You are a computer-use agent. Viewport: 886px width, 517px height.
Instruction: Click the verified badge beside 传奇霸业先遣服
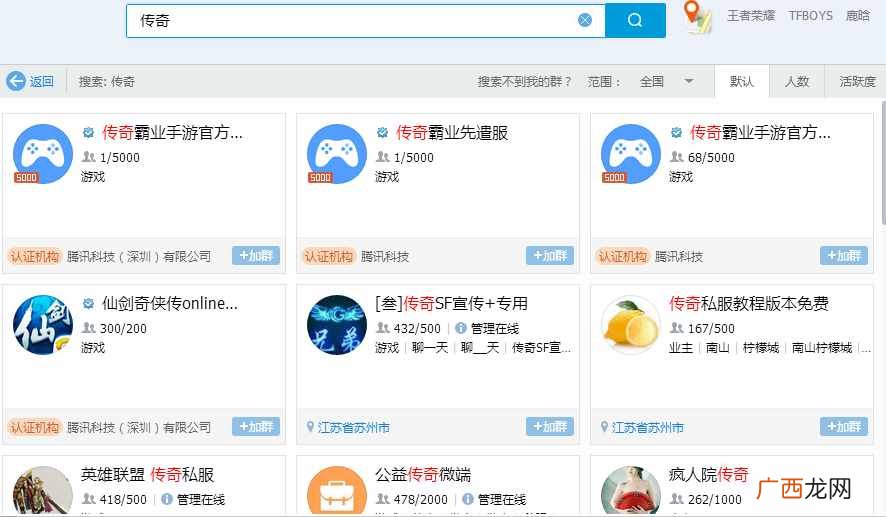[383, 133]
